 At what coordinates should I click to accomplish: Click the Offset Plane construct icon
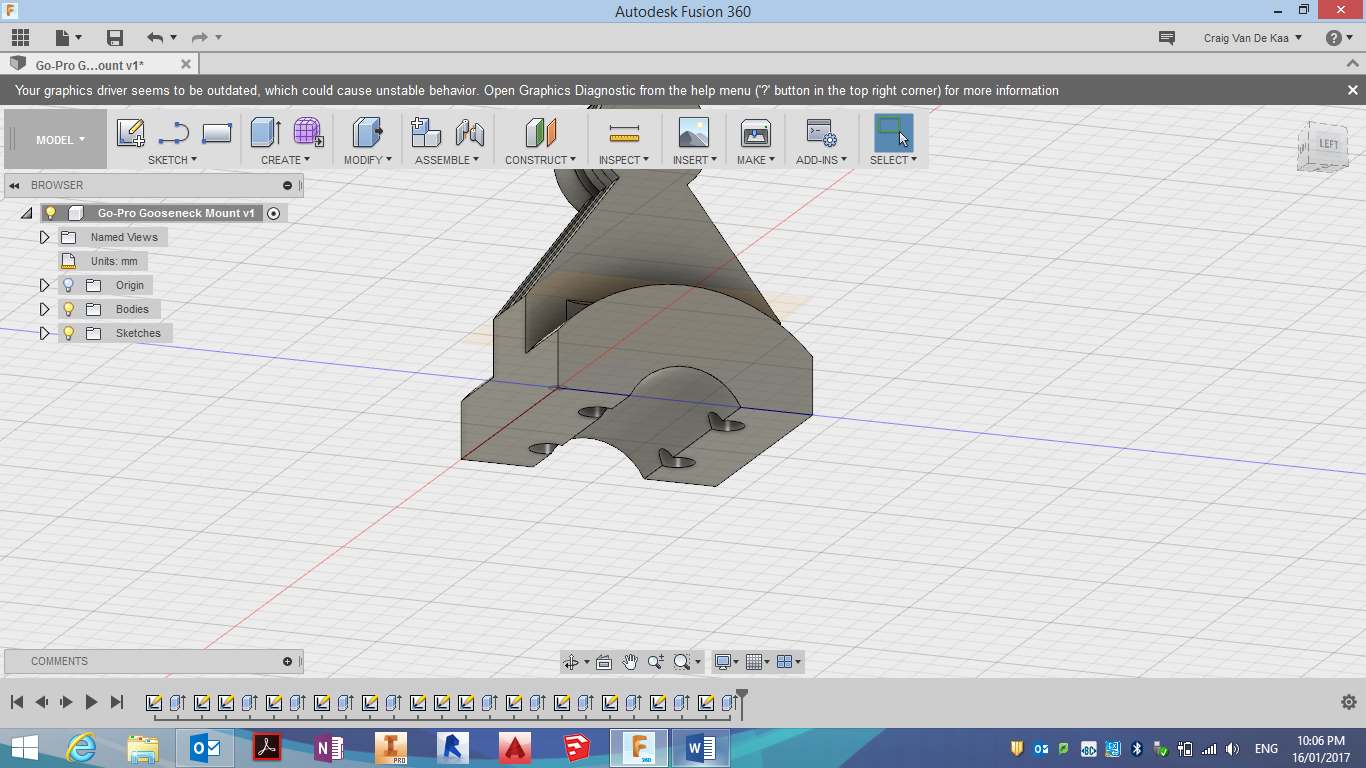tap(540, 132)
